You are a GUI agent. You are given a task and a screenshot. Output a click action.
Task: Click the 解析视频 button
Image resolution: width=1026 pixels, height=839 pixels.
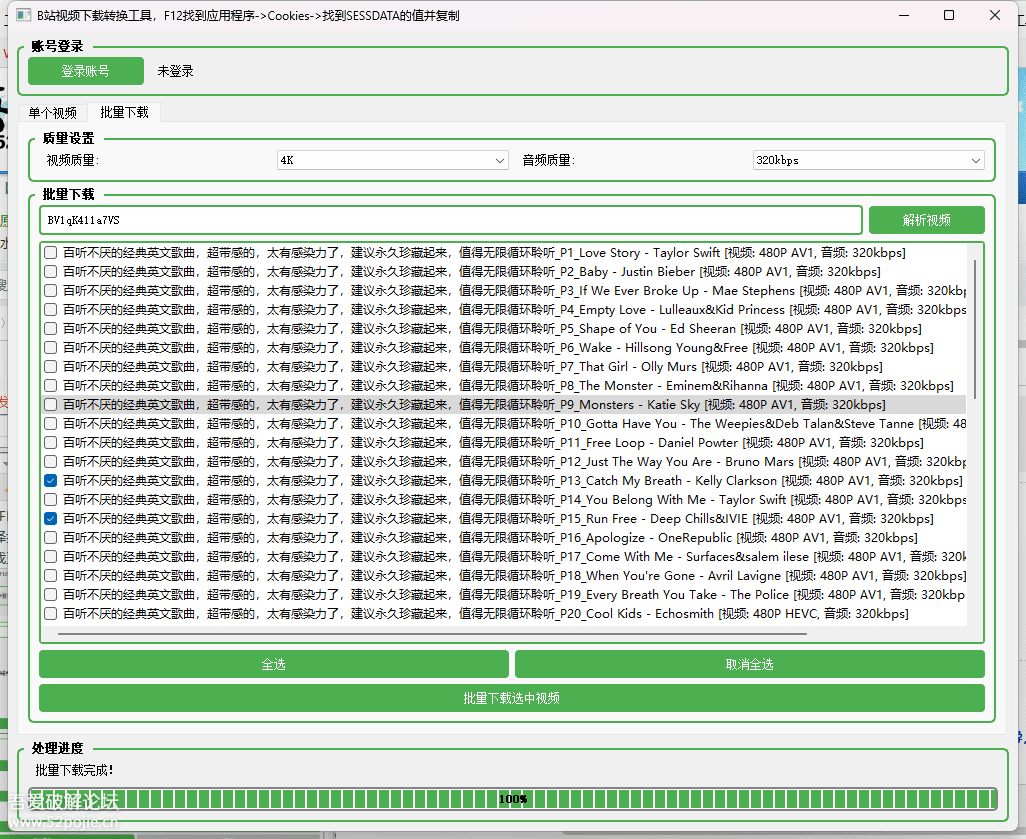pos(926,220)
